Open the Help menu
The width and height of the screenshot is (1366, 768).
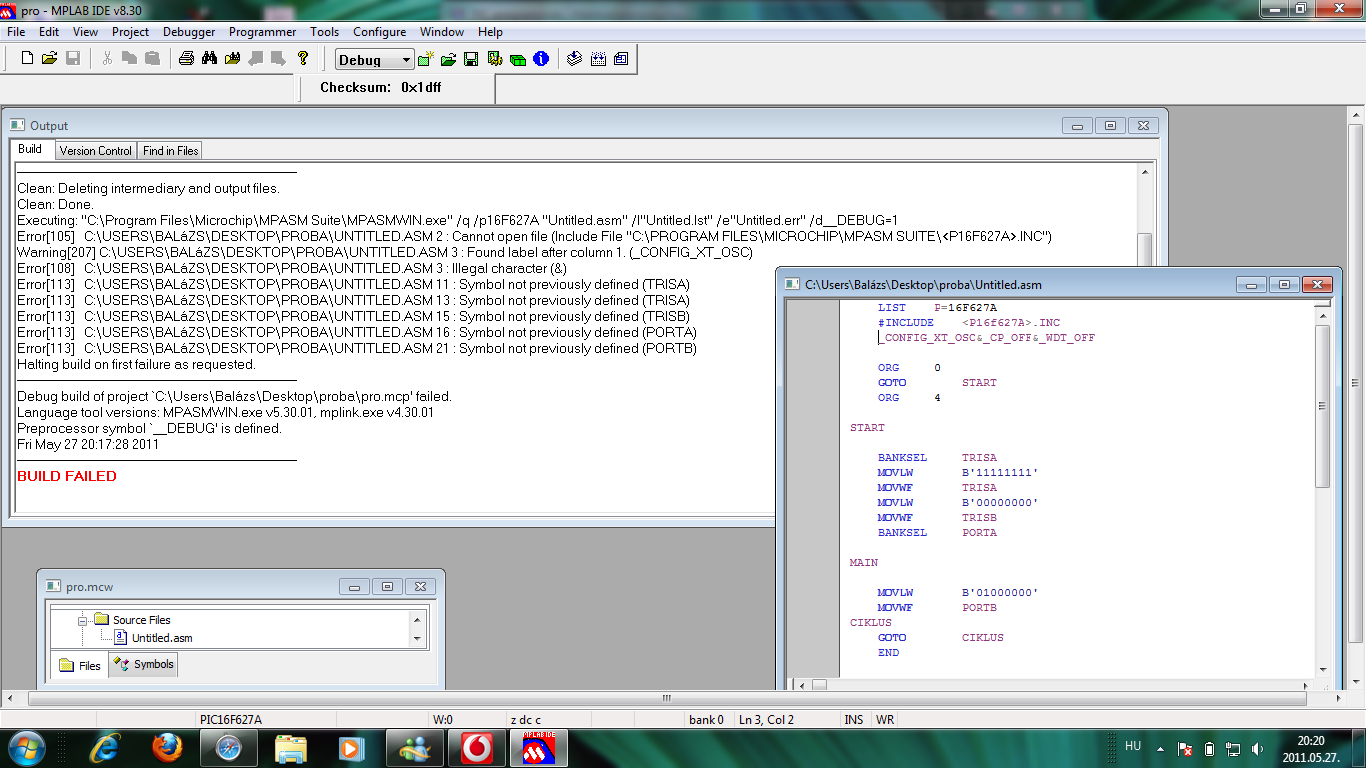point(490,32)
